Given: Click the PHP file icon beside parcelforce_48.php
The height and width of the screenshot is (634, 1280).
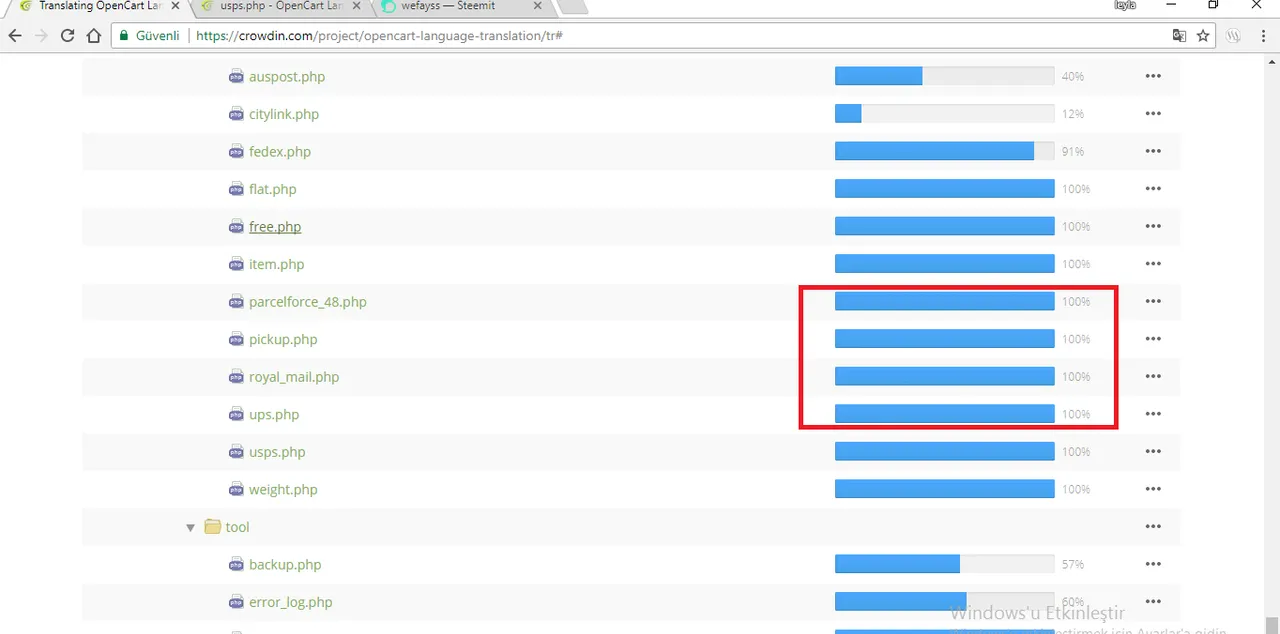Looking at the screenshot, I should coord(236,301).
